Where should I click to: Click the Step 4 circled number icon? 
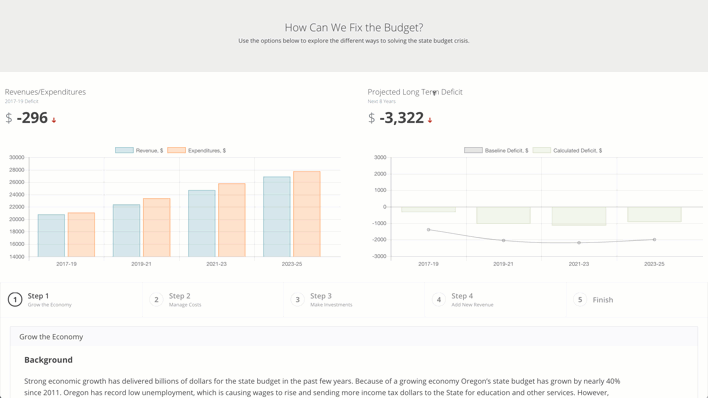438,300
